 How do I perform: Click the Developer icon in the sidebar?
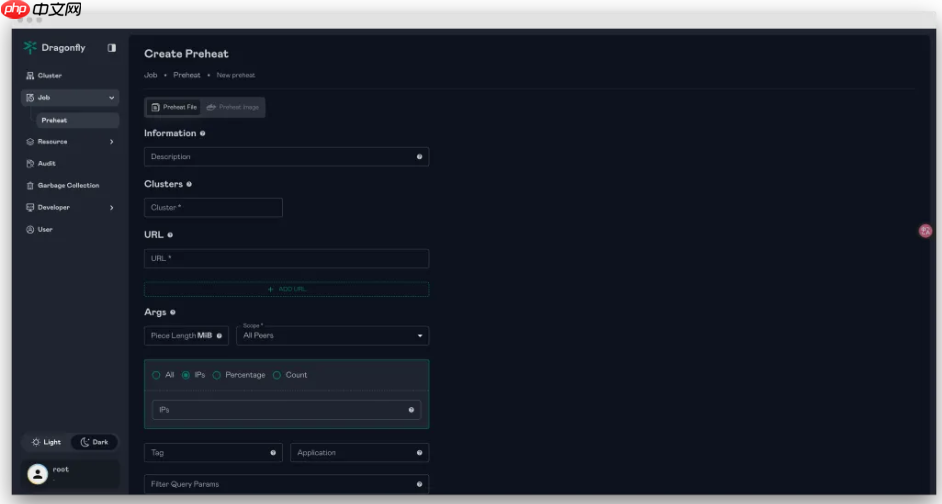click(30, 207)
